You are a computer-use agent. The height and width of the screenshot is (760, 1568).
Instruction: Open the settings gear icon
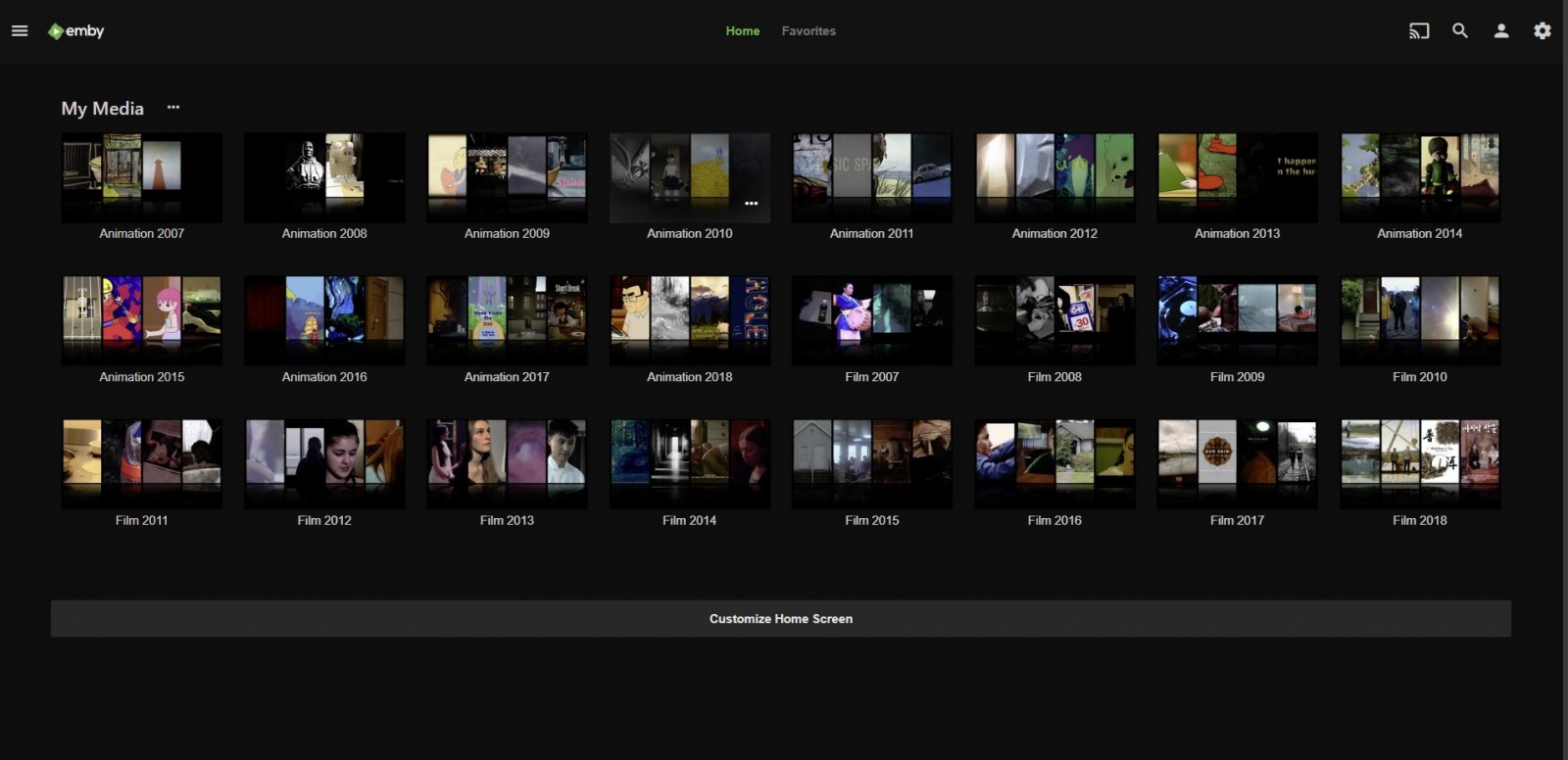[1543, 31]
